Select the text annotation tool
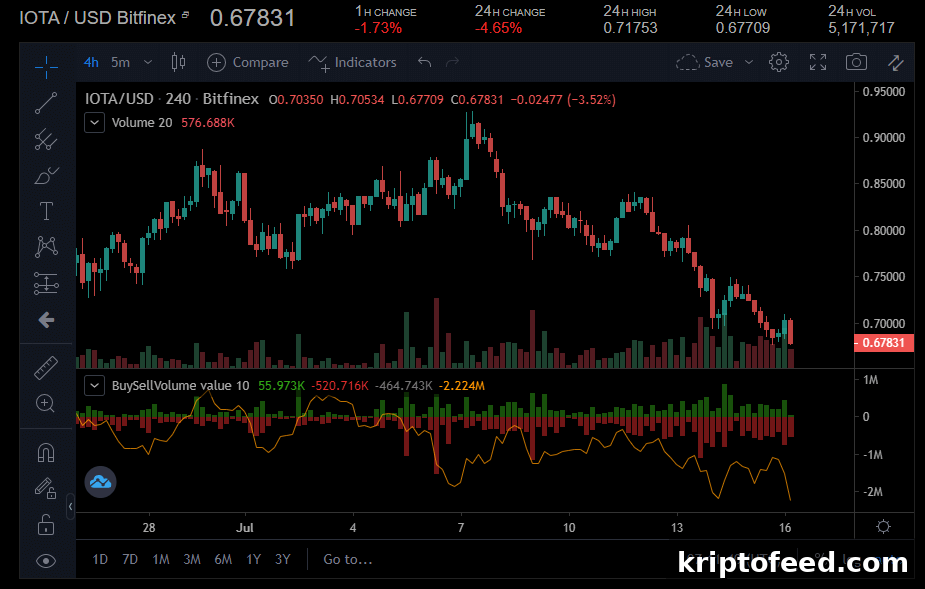Image resolution: width=925 pixels, height=589 pixels. click(46, 211)
